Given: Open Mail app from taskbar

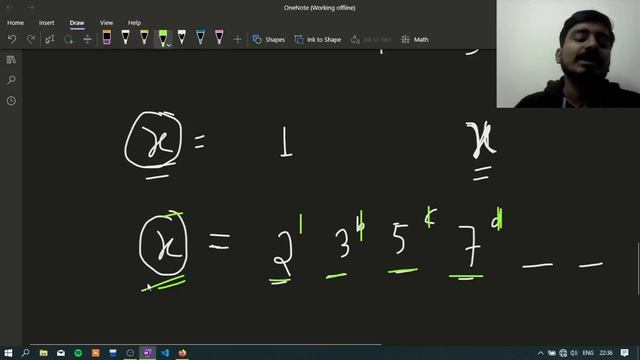Looking at the screenshot, I should tap(61, 353).
